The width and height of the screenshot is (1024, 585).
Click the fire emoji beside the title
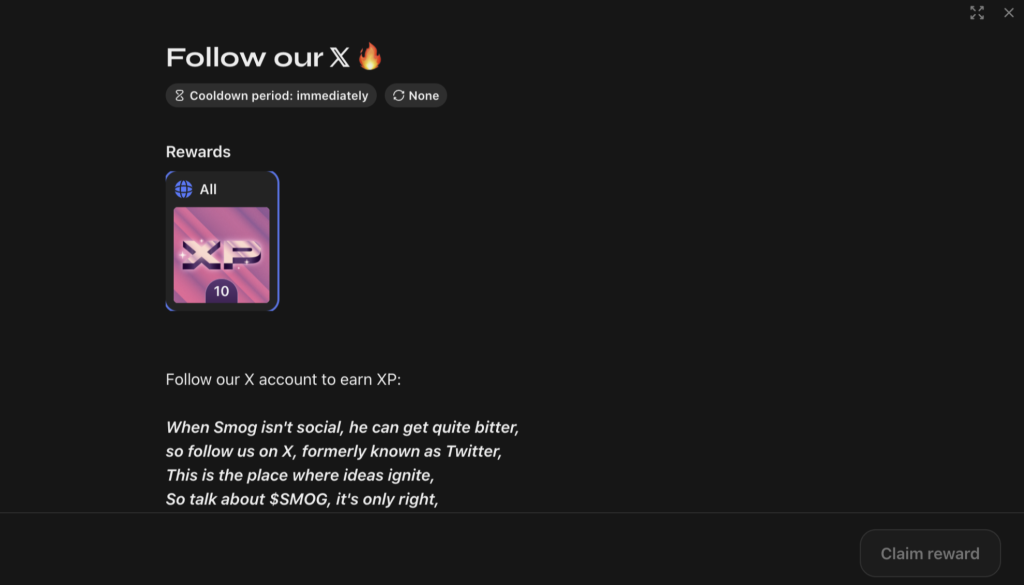coord(370,56)
